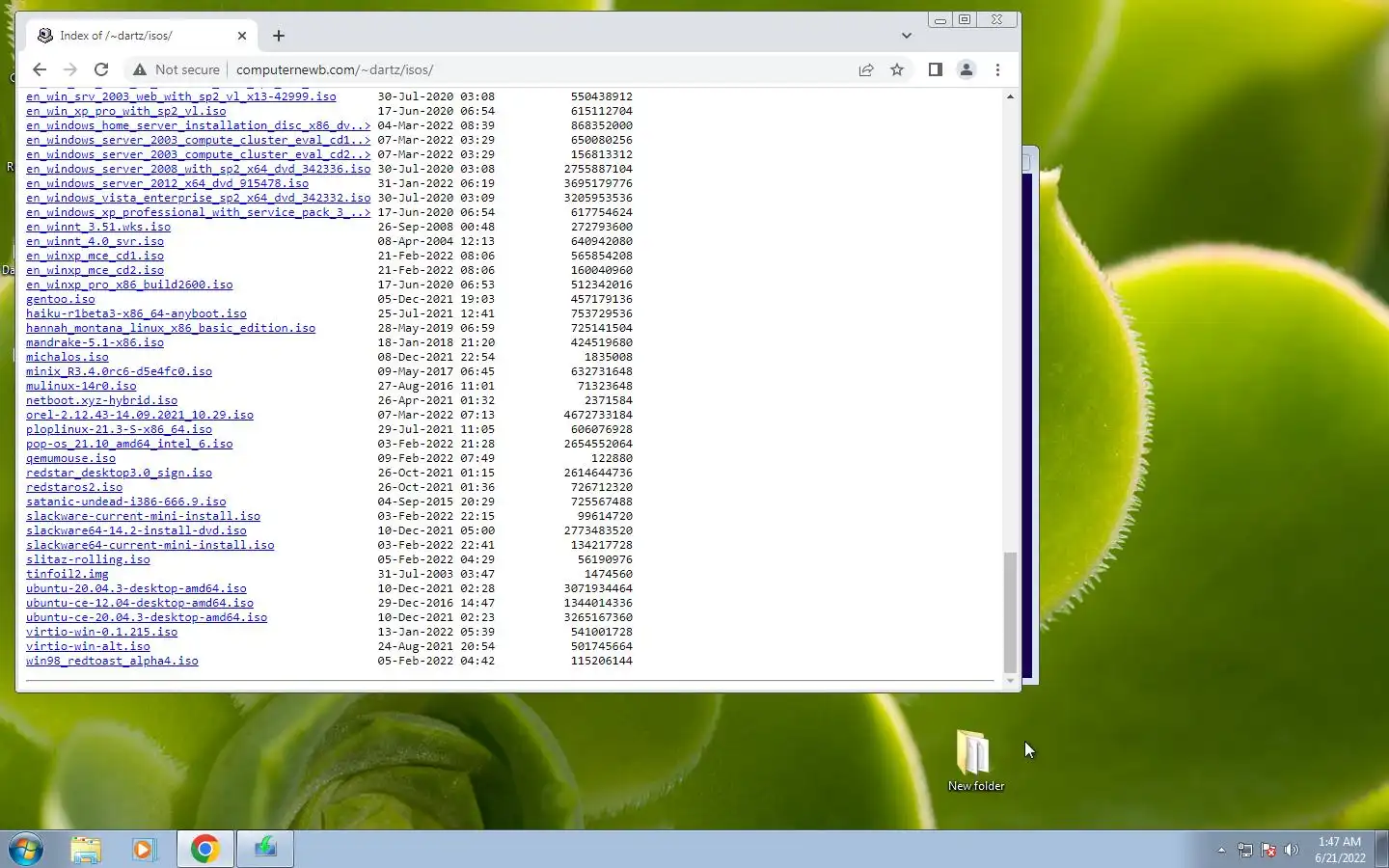Download slitaz-rolling.iso
This screenshot has width=1389, height=868.
tap(88, 559)
